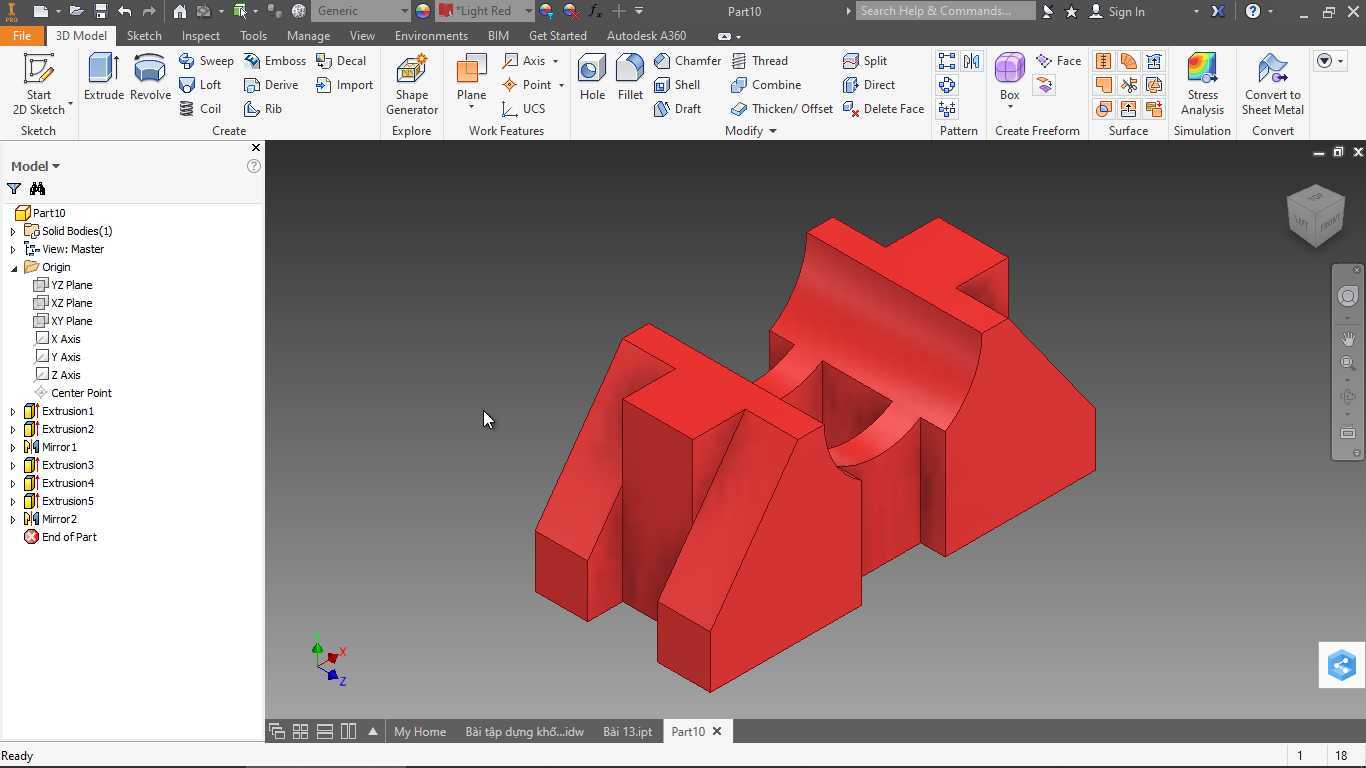Use the Rib tool

tap(263, 109)
